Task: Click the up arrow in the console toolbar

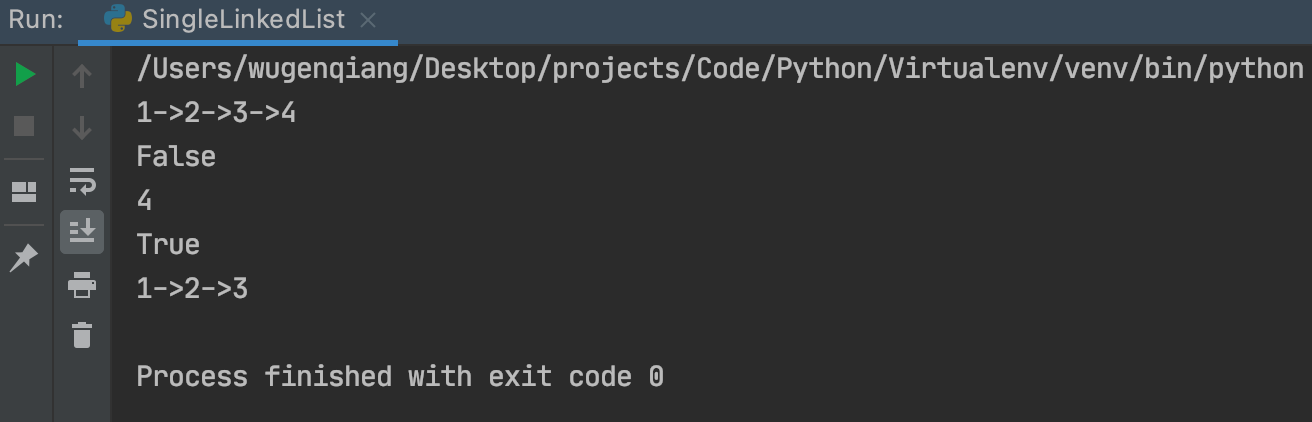Action: [82, 76]
